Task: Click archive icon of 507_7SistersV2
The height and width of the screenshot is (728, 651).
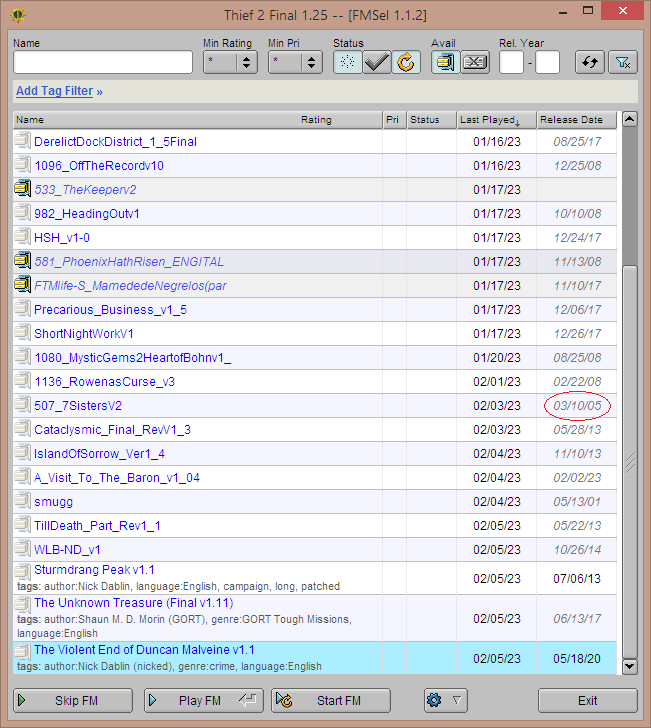Action: pyautogui.click(x=22, y=405)
